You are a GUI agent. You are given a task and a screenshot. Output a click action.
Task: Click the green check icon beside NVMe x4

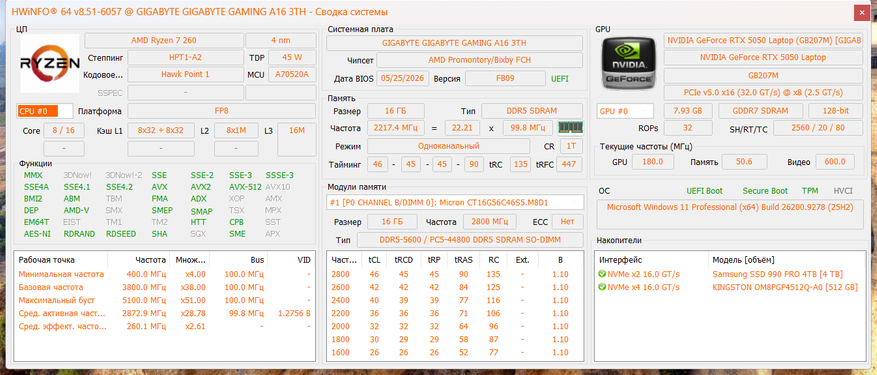tap(602, 287)
